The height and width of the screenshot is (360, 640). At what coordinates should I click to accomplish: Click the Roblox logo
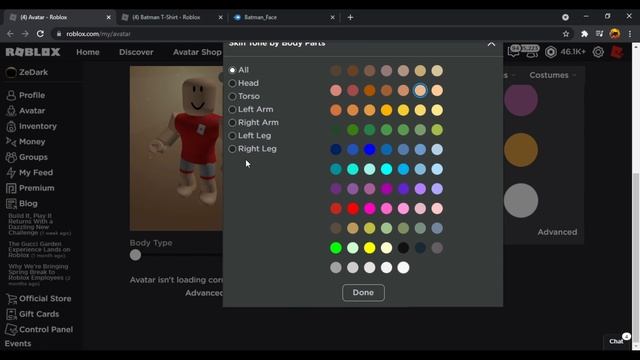click(33, 52)
